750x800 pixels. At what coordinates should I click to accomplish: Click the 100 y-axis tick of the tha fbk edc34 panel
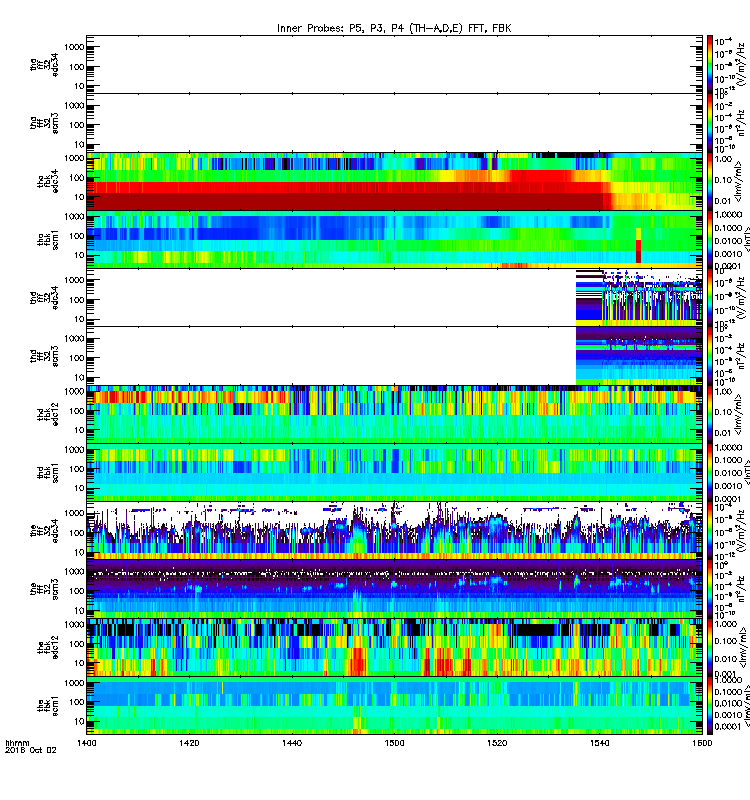tap(77, 178)
